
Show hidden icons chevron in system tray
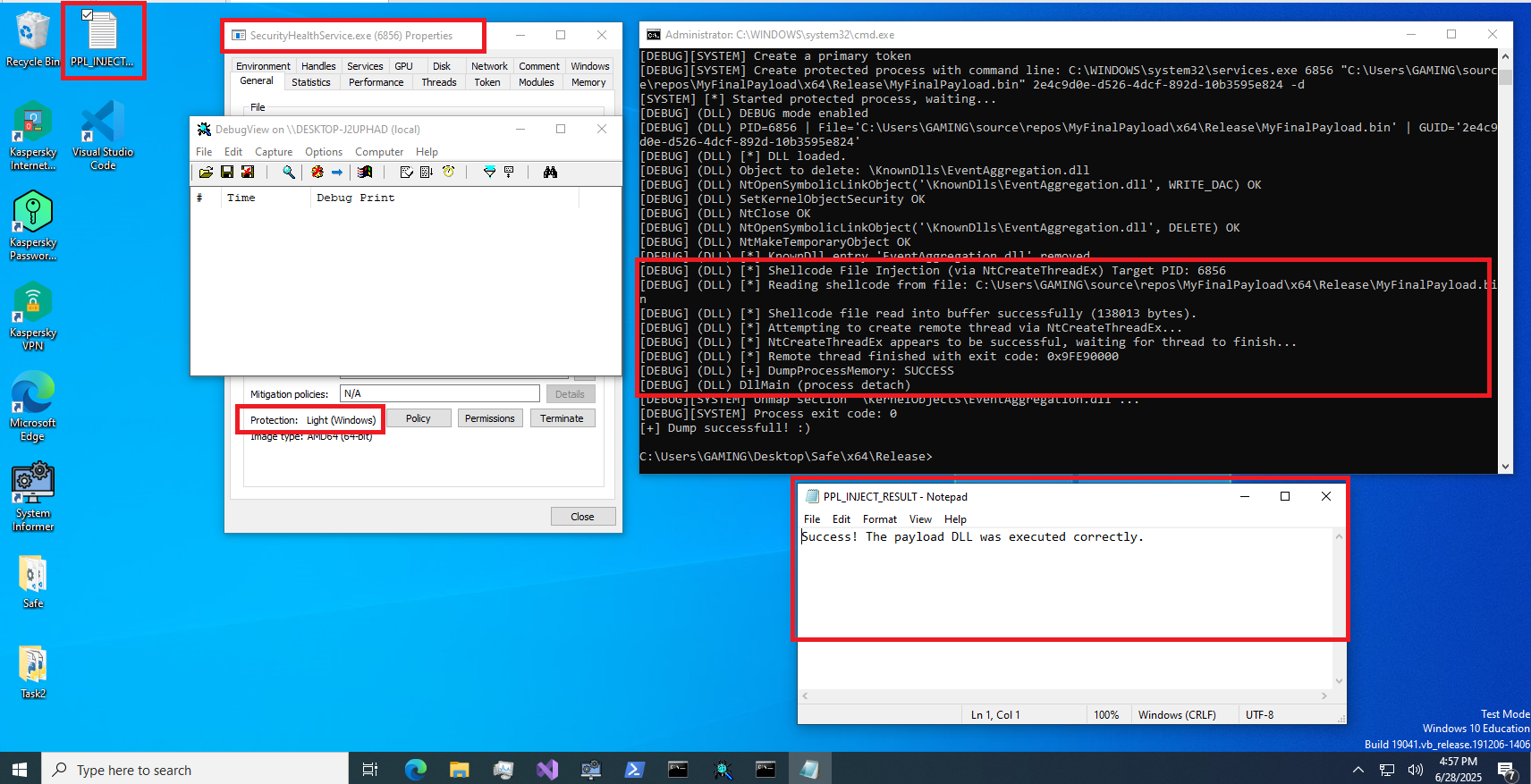click(1358, 769)
